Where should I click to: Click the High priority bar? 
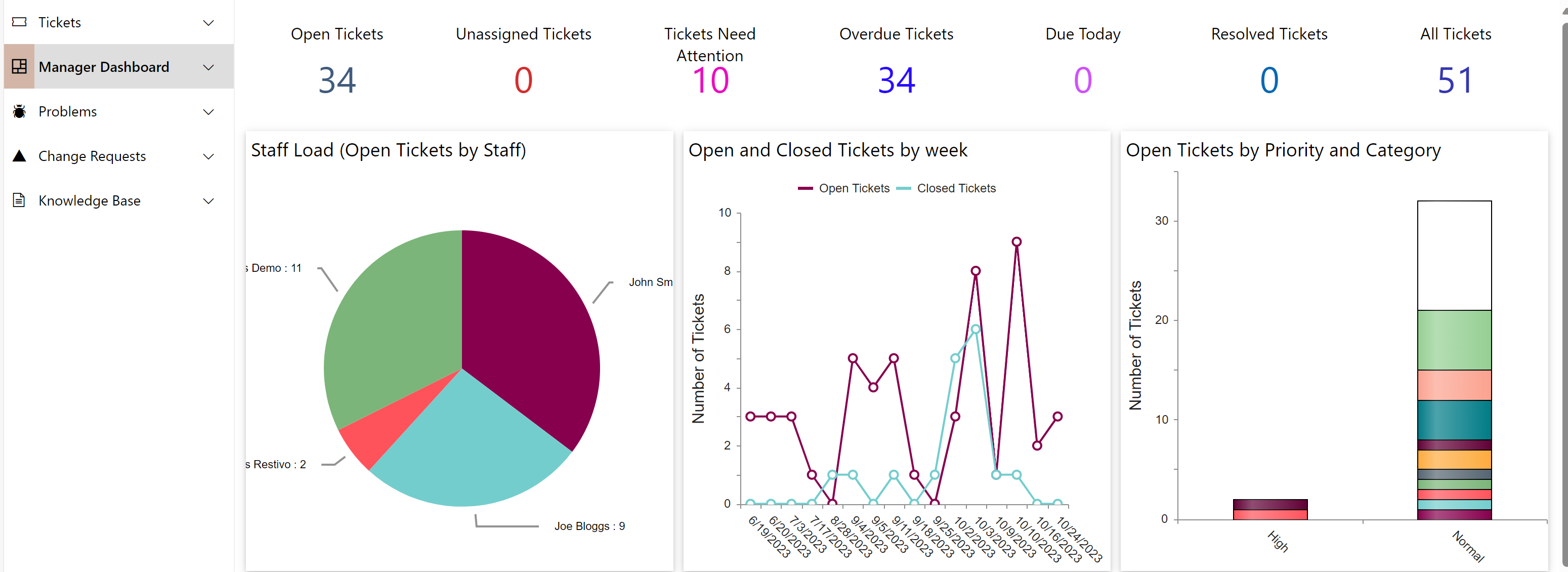[x=1270, y=509]
